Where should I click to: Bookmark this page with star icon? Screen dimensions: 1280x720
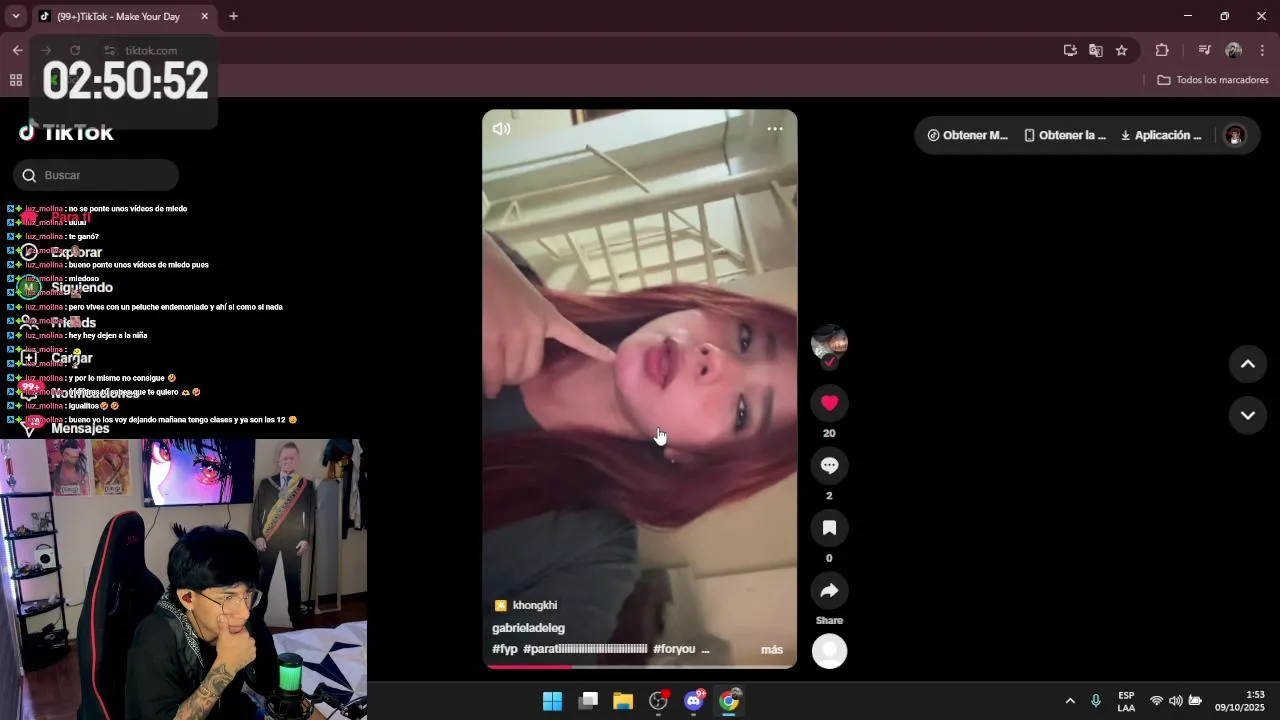[x=1122, y=50]
